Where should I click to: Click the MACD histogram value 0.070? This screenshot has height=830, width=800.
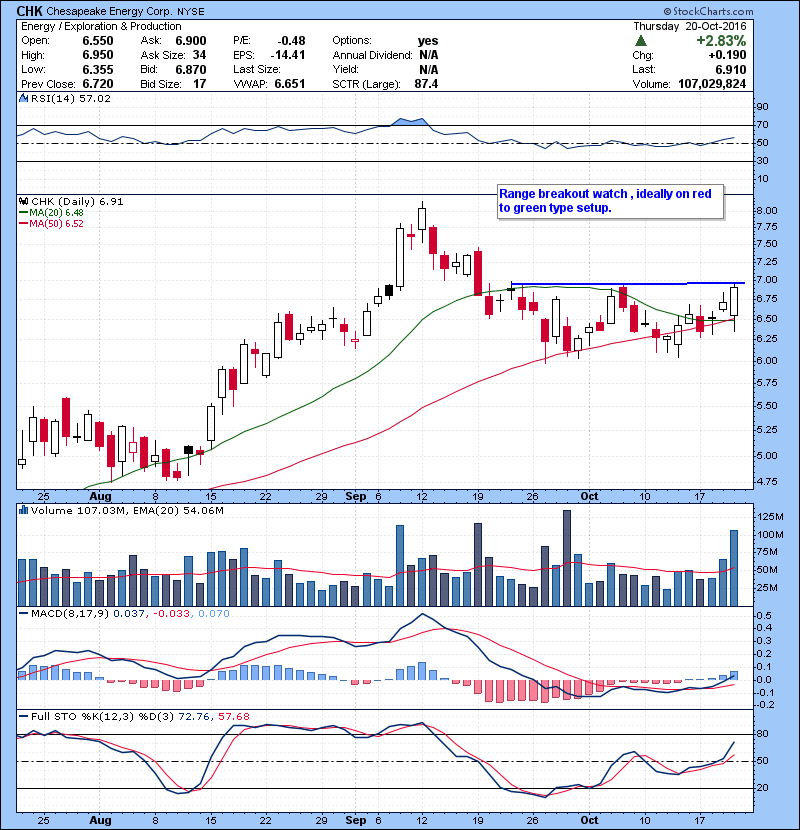tap(214, 614)
